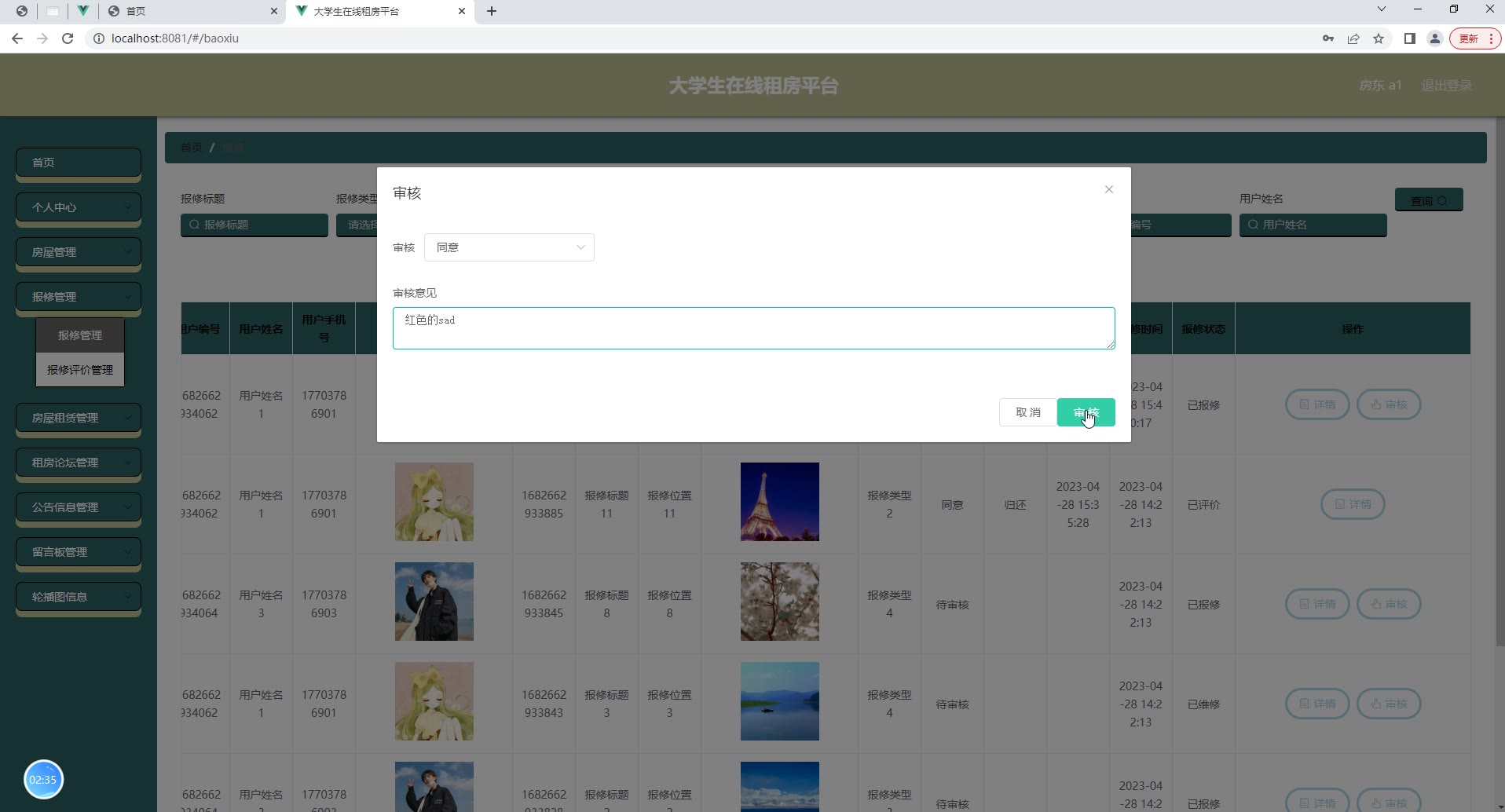Toggle the browser side panel icon
The image size is (1505, 812).
pos(1410,38)
